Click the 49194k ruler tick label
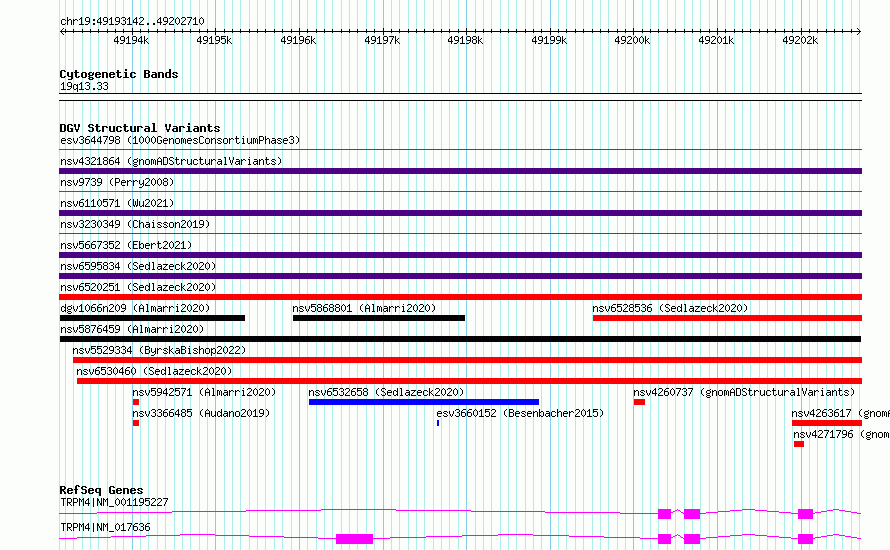890x550 pixels. pos(131,40)
